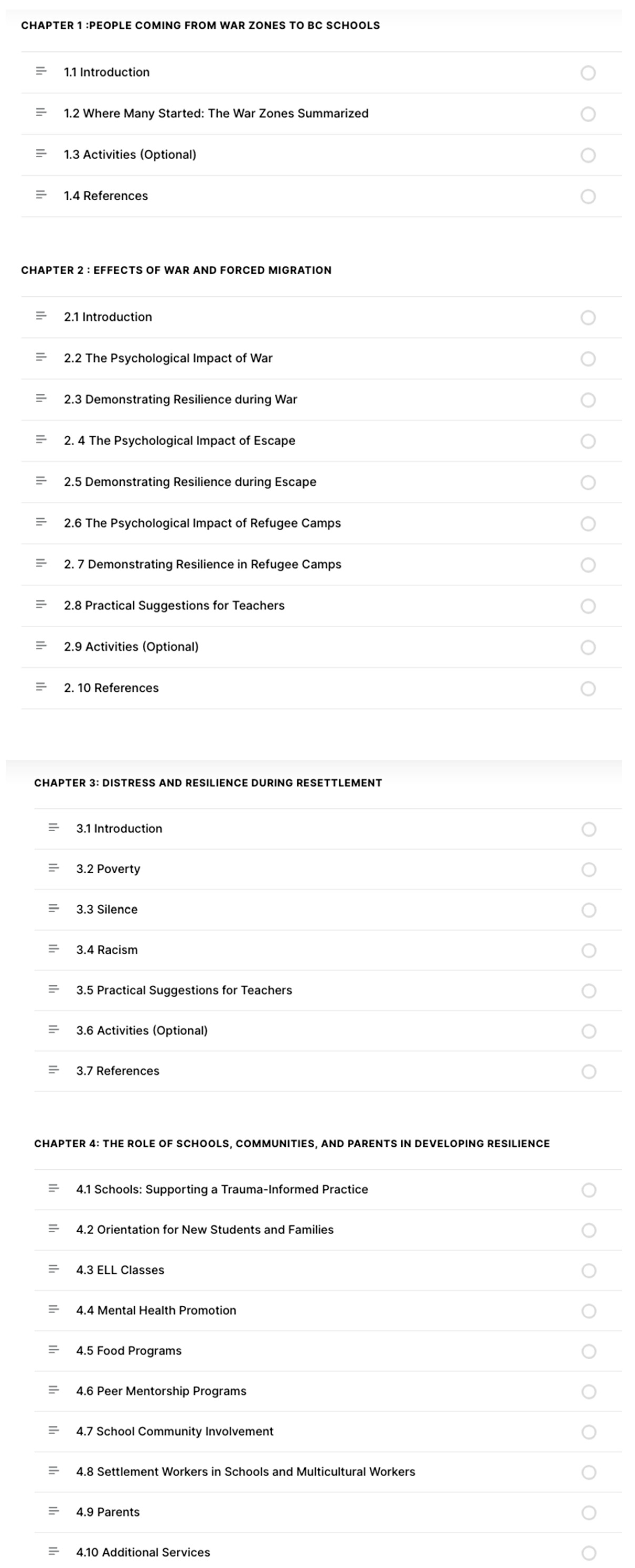This screenshot has height=1568, width=635.
Task: Click the lesson icon next to 4.3 ELL Classes
Action: tap(53, 1269)
